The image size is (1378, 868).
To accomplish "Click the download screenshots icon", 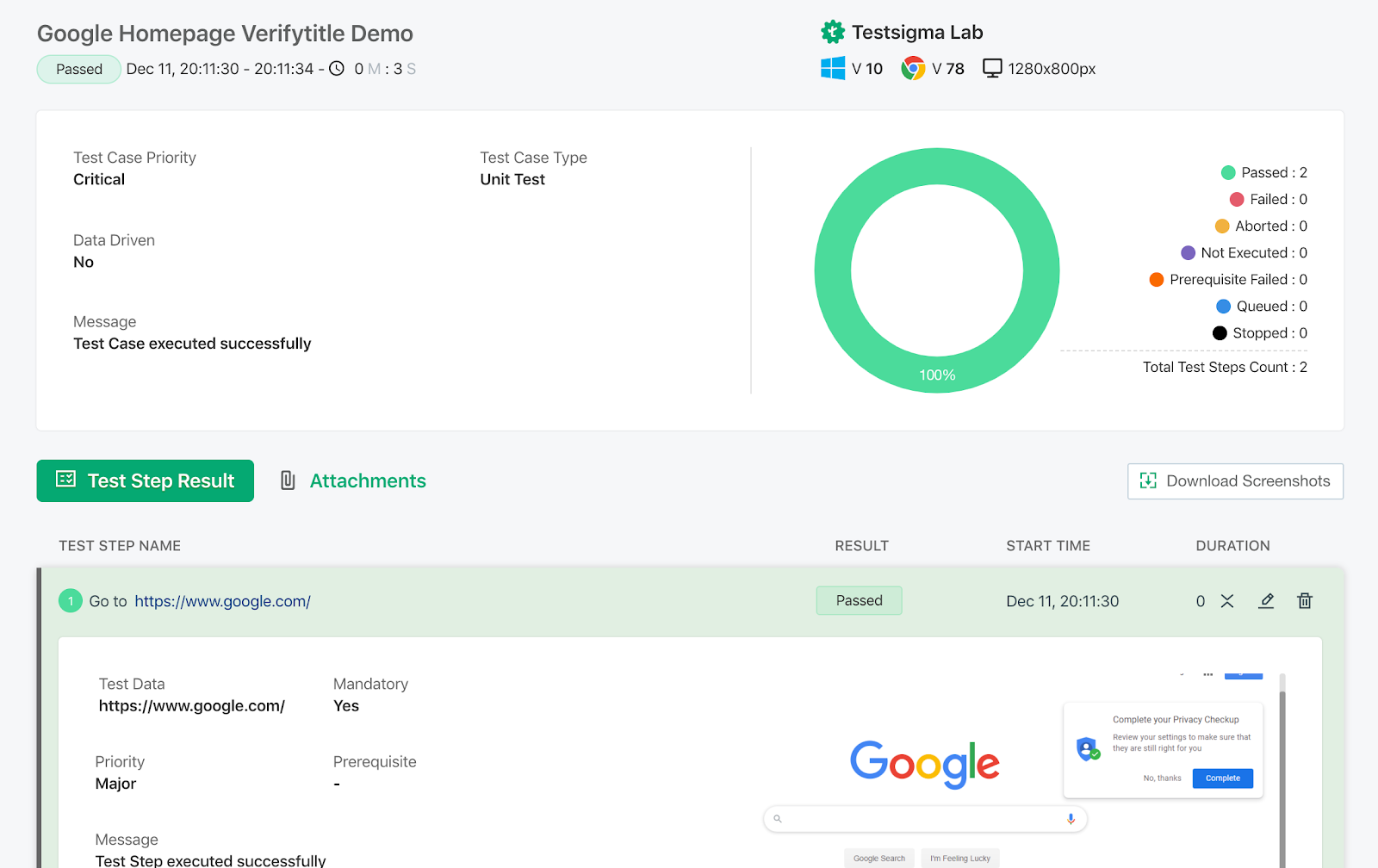I will pyautogui.click(x=1148, y=480).
